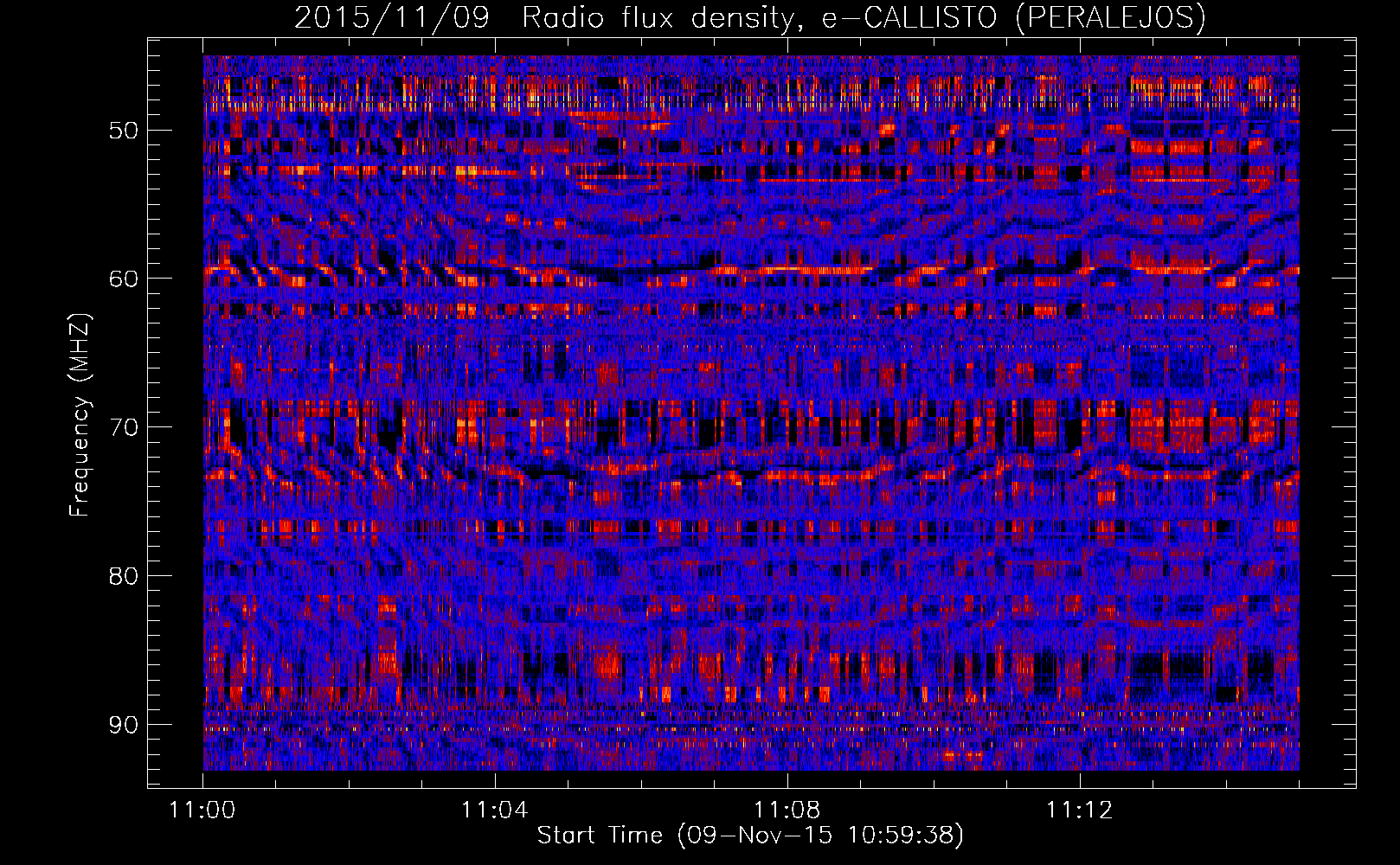Viewport: 1400px width, 865px height.
Task: Click the 'Frequency (MHZ)' axis label
Action: (x=80, y=415)
